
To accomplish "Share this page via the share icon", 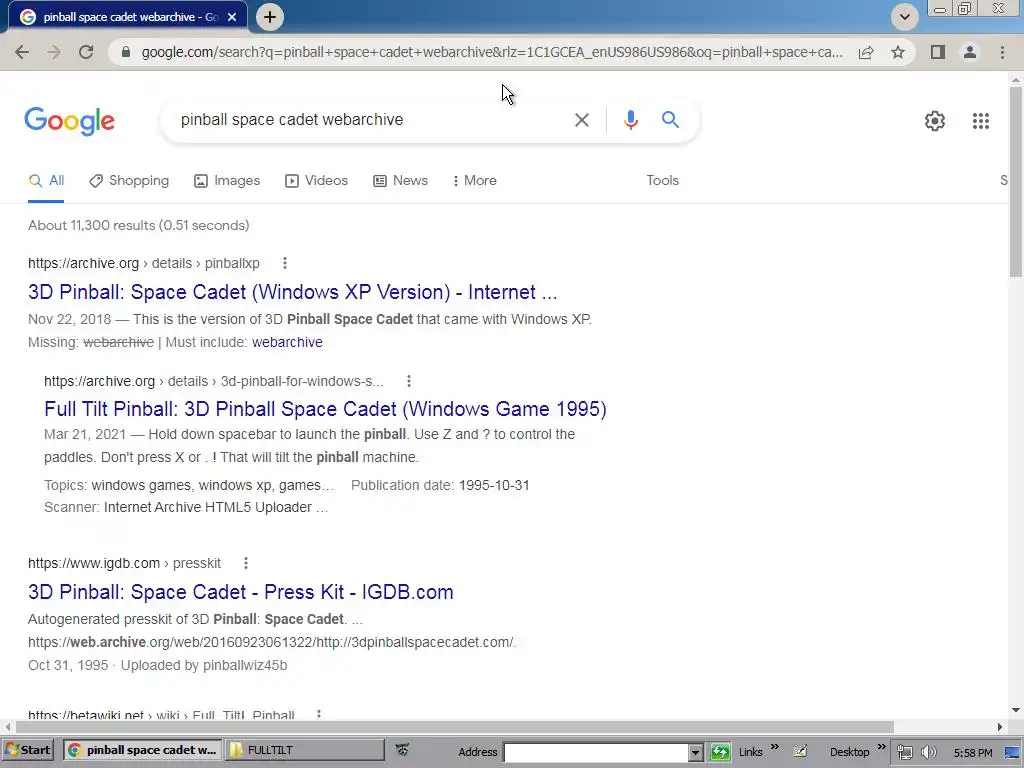I will (x=866, y=52).
